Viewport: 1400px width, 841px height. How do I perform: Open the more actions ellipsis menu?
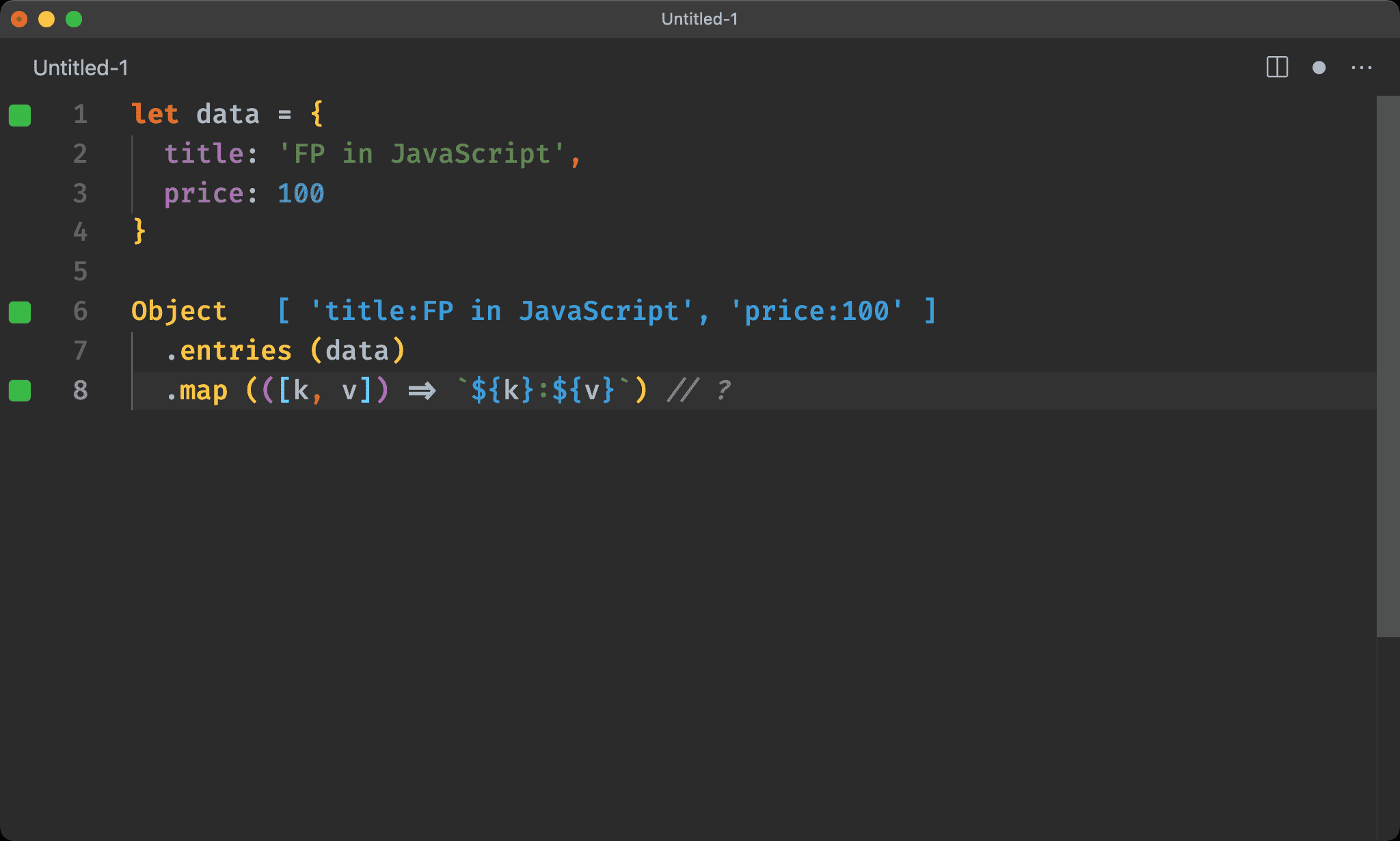coord(1361,68)
